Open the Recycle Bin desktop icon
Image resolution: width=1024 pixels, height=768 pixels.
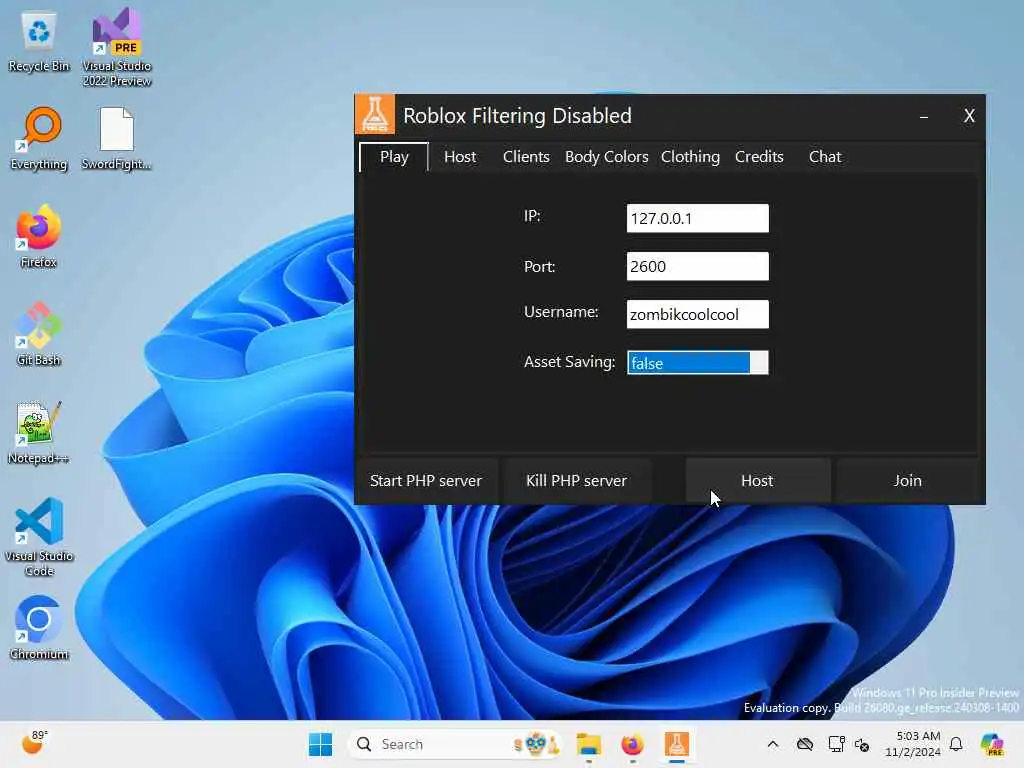[x=39, y=41]
